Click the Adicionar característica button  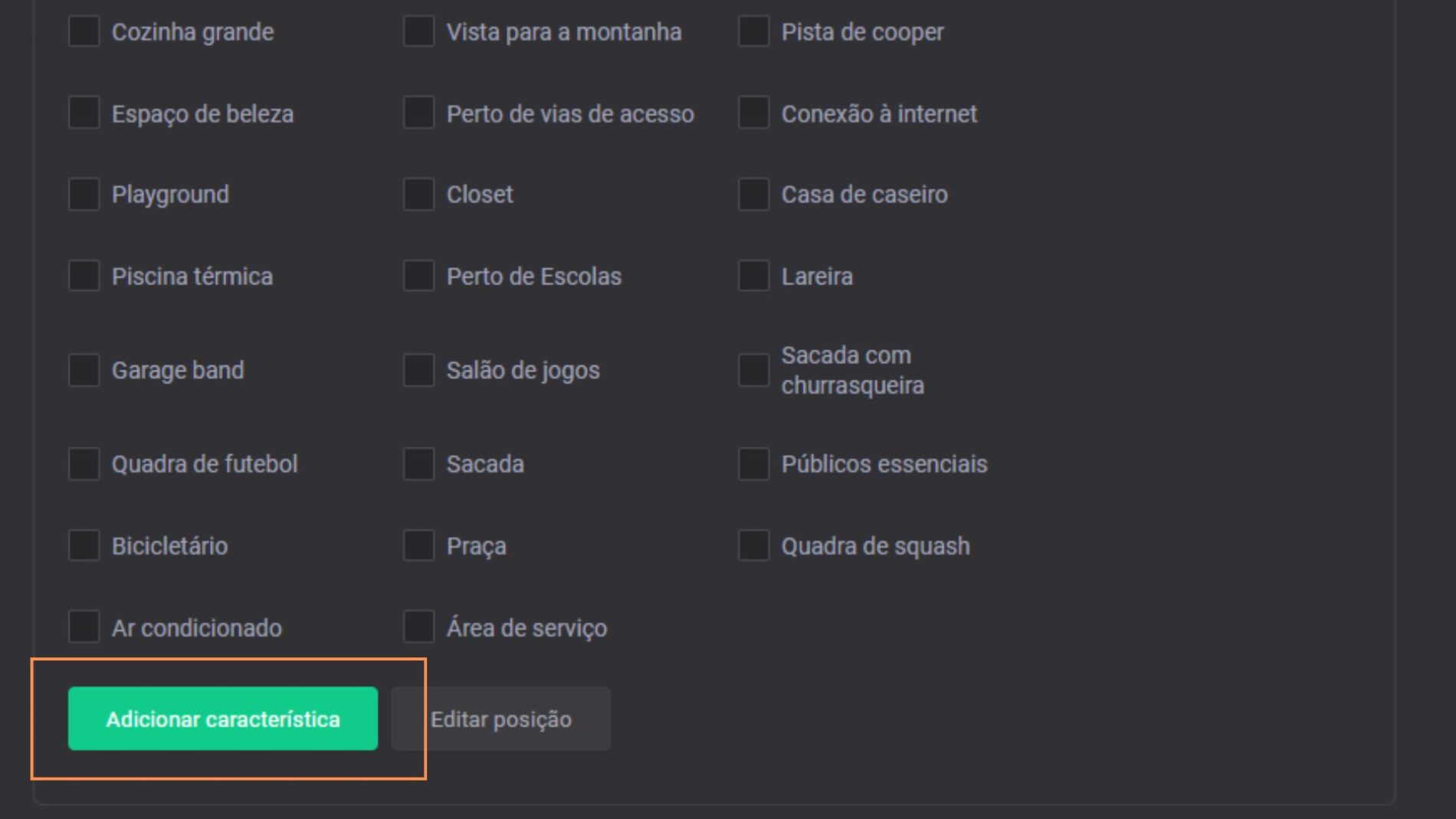[223, 719]
